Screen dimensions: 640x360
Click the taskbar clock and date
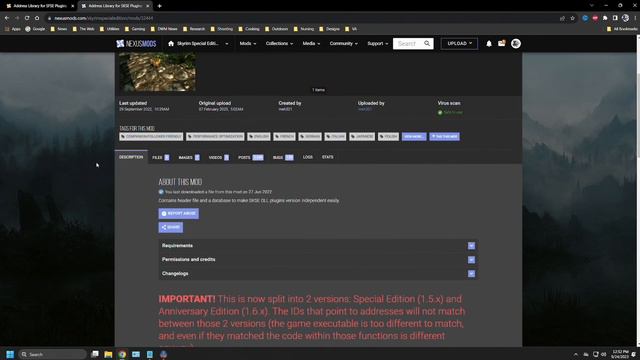click(x=620, y=354)
